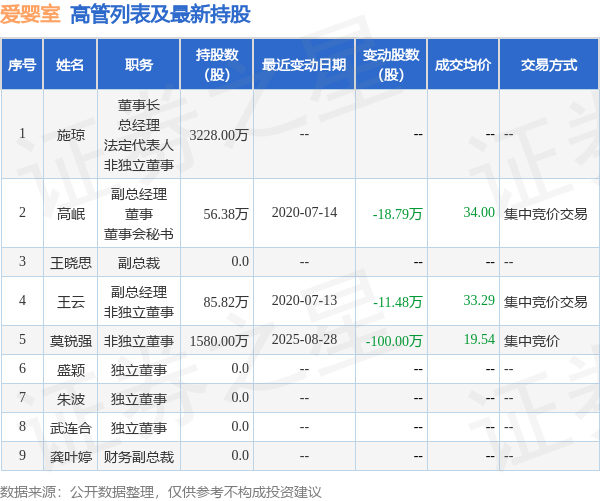Viewport: 600px width, 501px height.
Task: Click the name 高岷
Action: click(70, 214)
